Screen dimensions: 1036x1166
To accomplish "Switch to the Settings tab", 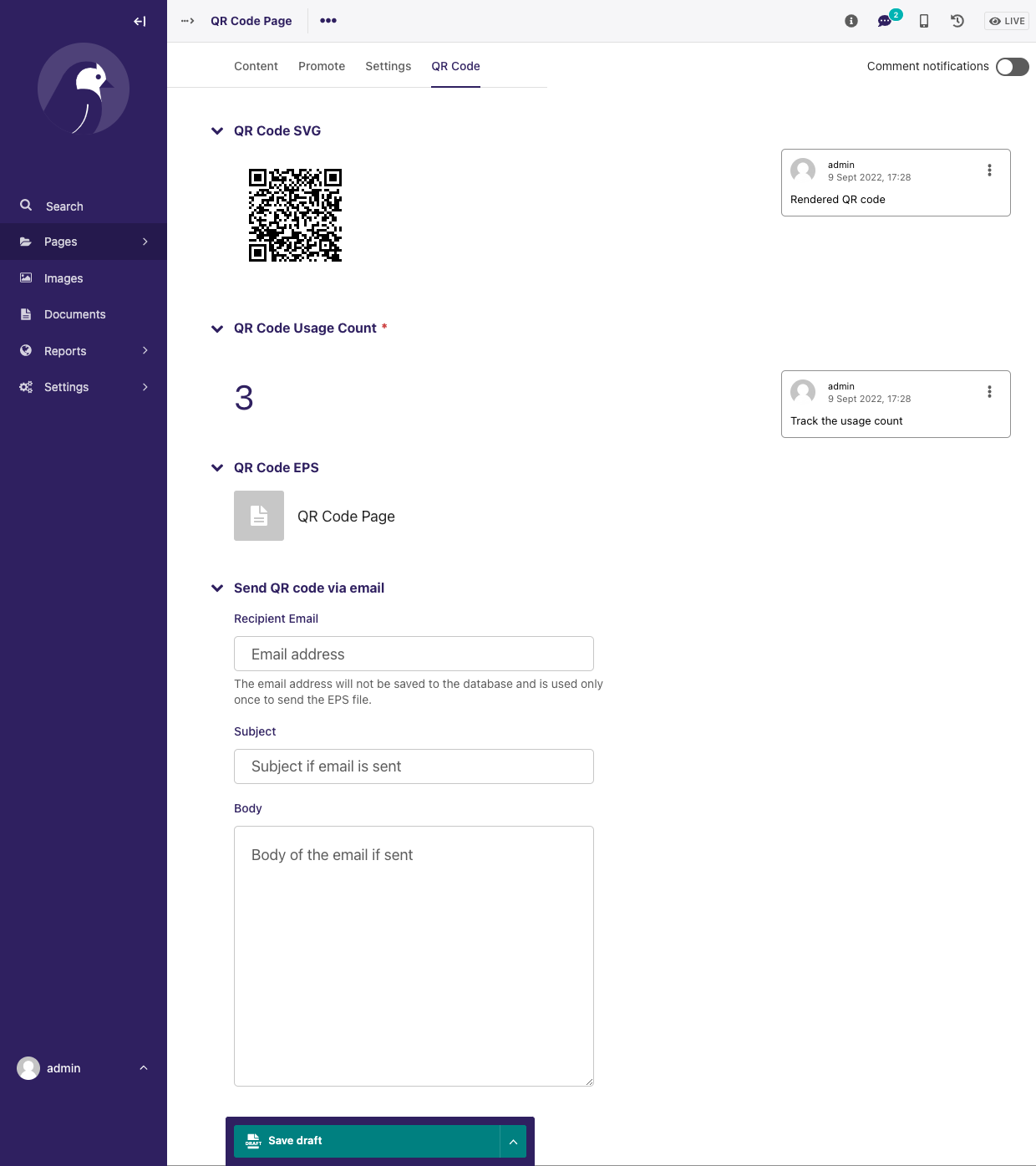I will [x=388, y=66].
